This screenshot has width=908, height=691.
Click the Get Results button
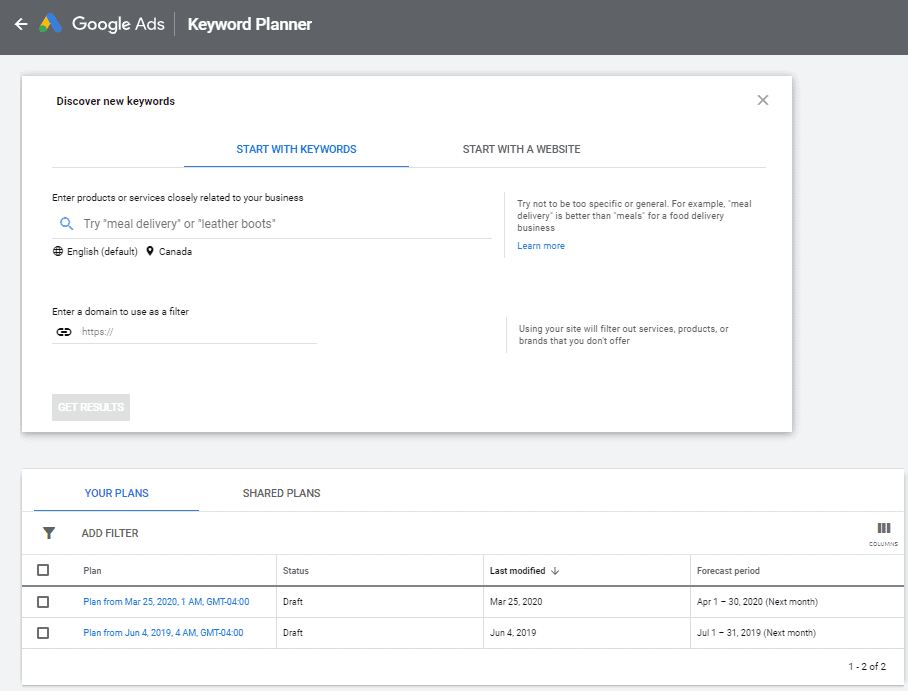91,407
